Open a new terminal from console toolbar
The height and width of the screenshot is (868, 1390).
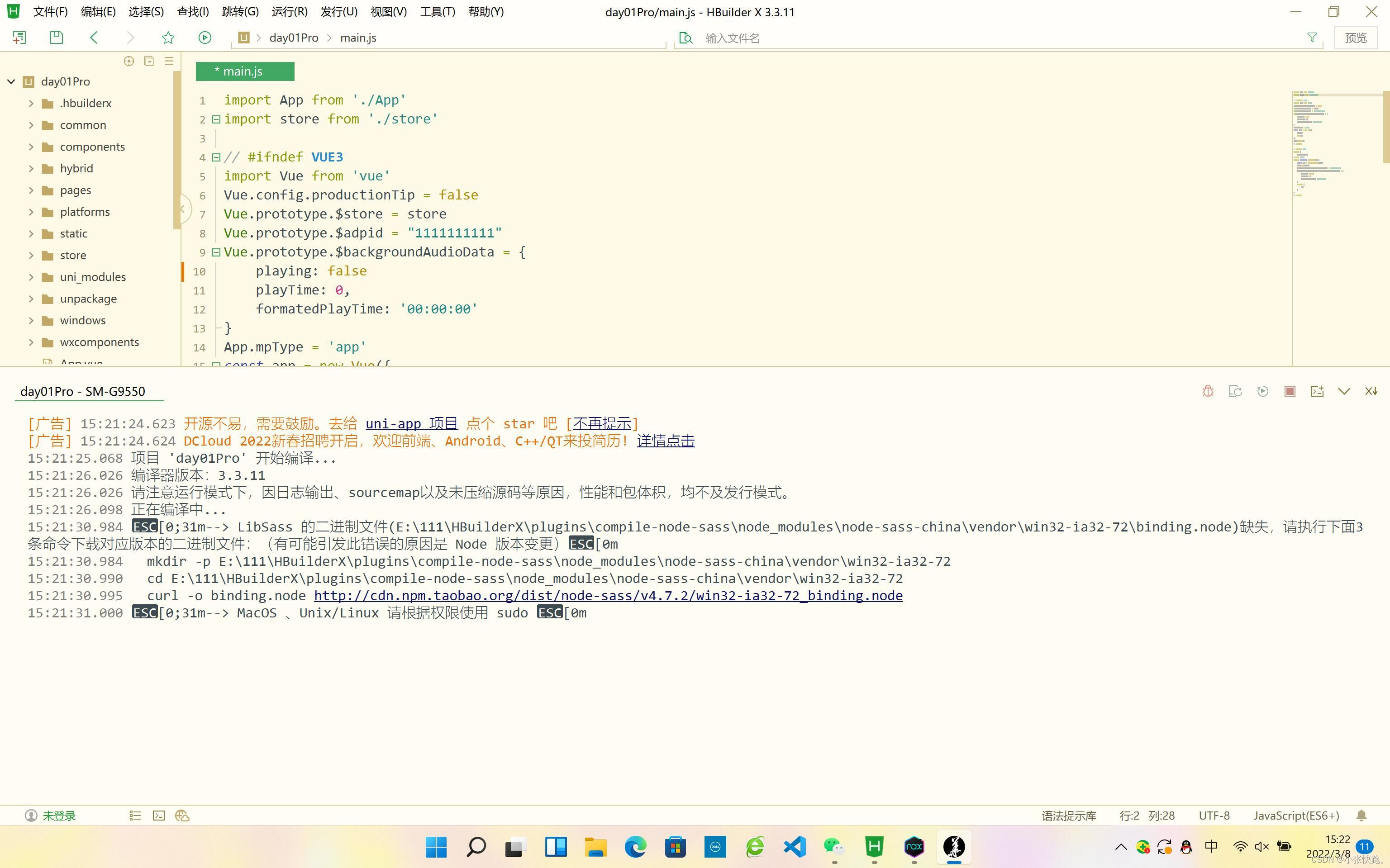click(1317, 391)
